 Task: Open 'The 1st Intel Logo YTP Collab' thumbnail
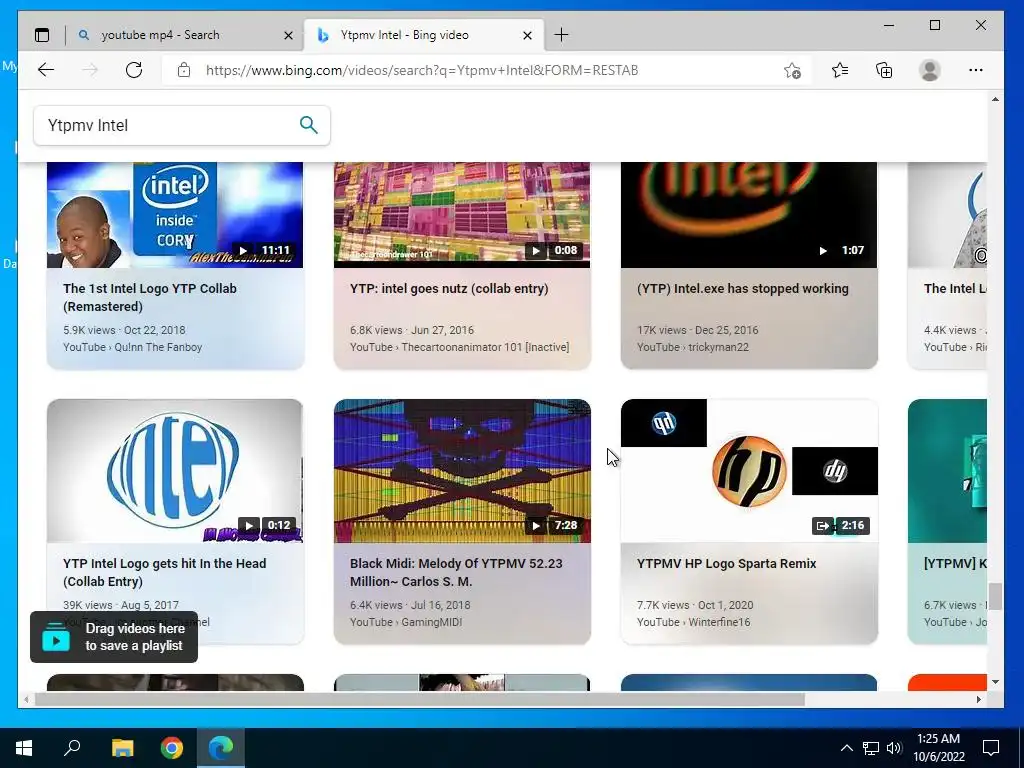[175, 215]
